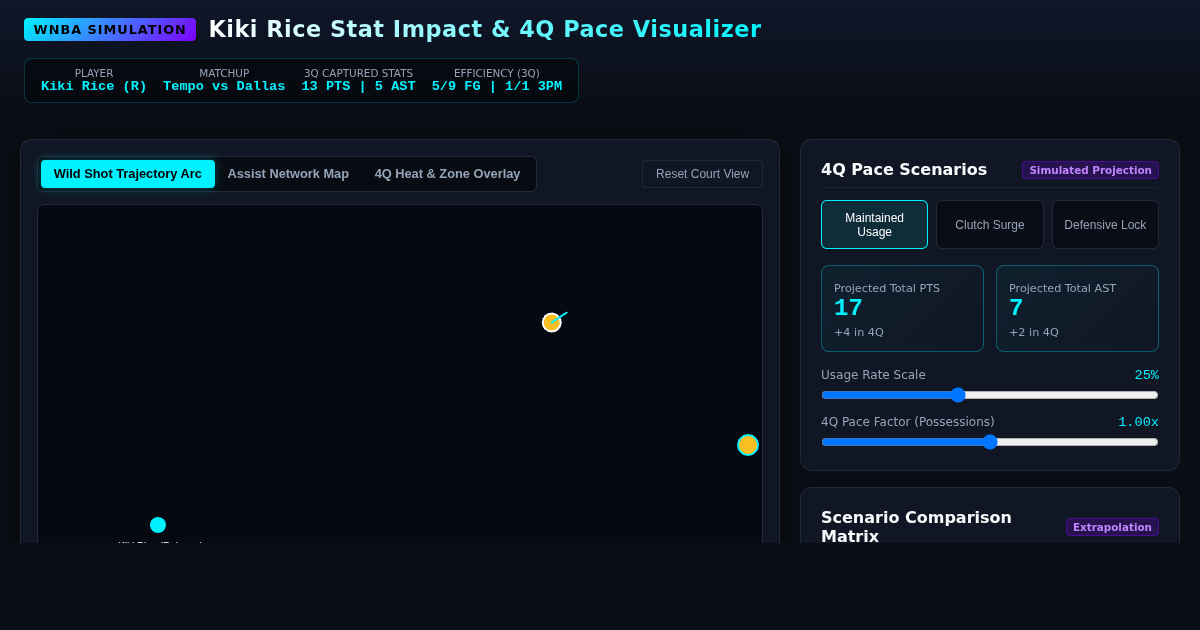Click the Extrapolation badge
1200x630 pixels.
[x=1112, y=527]
